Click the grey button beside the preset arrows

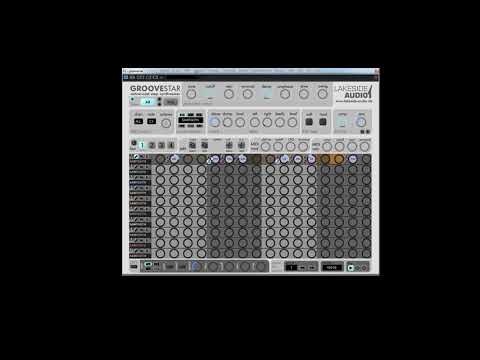point(171,102)
